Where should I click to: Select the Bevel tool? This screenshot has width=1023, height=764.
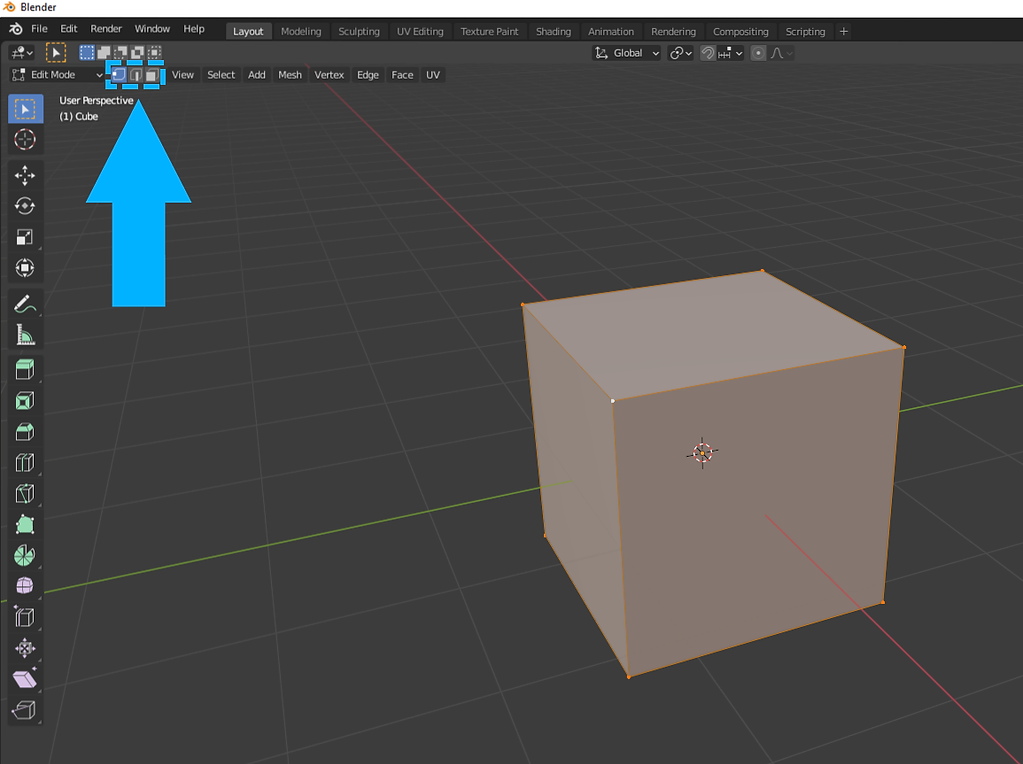point(25,432)
